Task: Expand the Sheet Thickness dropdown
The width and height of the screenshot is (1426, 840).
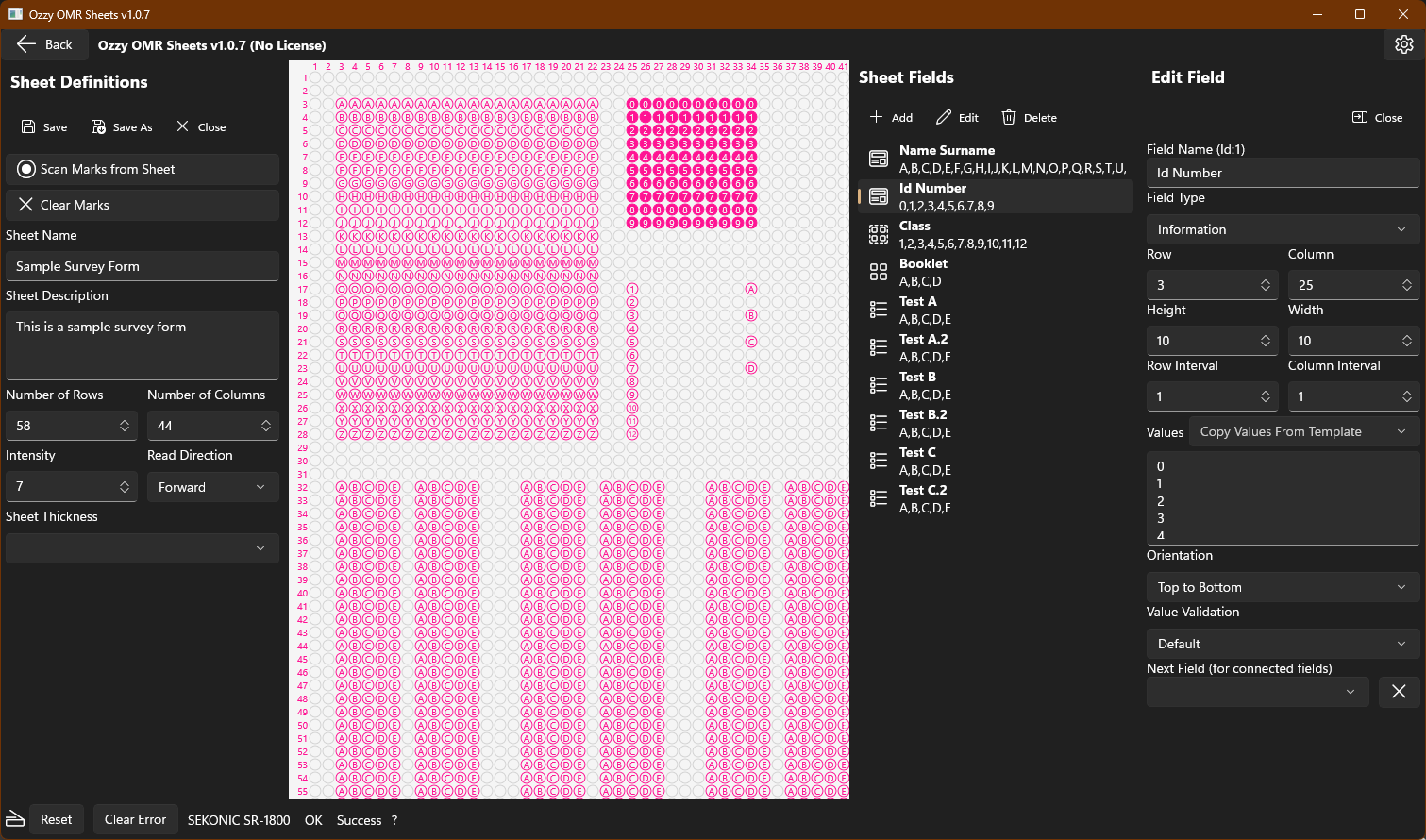Action: pos(142,548)
